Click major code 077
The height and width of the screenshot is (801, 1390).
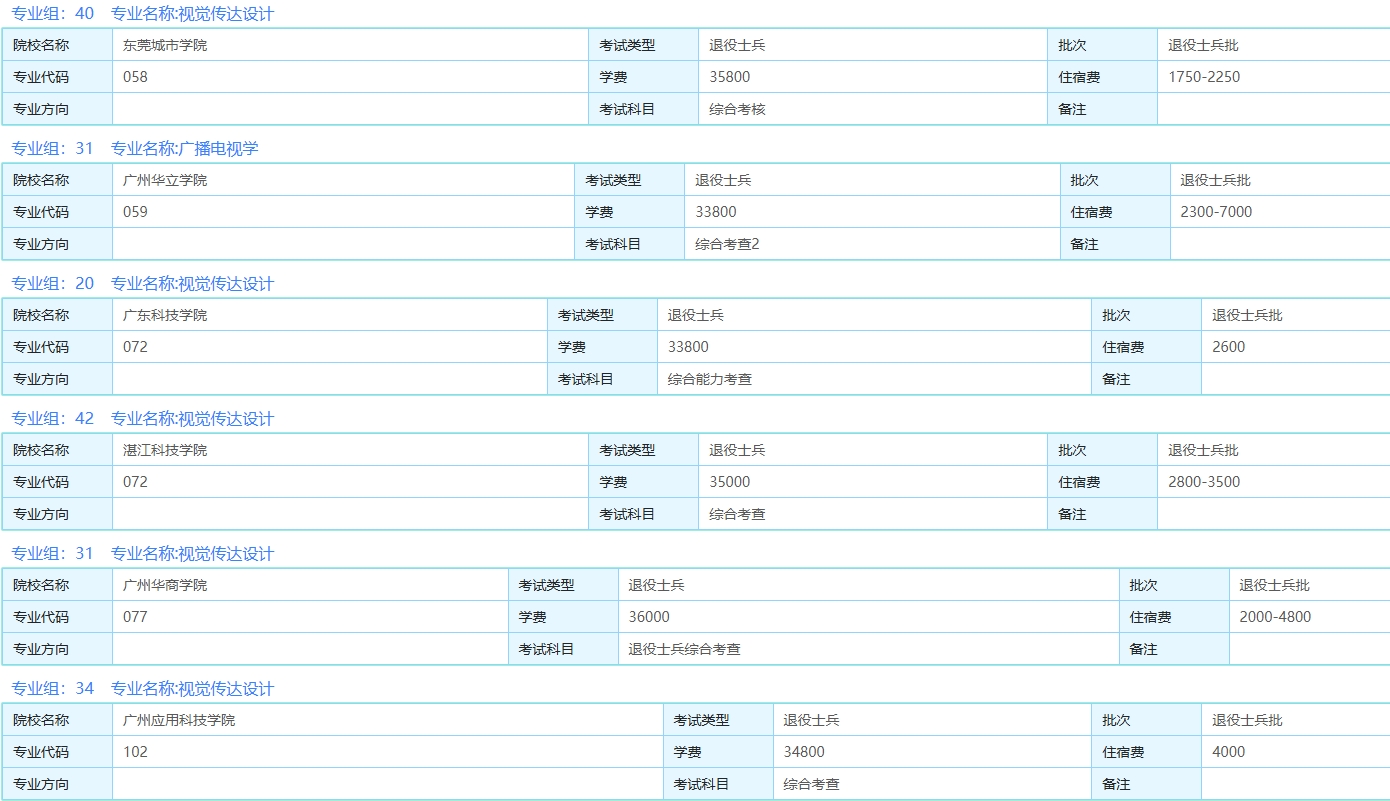pyautogui.click(x=135, y=617)
